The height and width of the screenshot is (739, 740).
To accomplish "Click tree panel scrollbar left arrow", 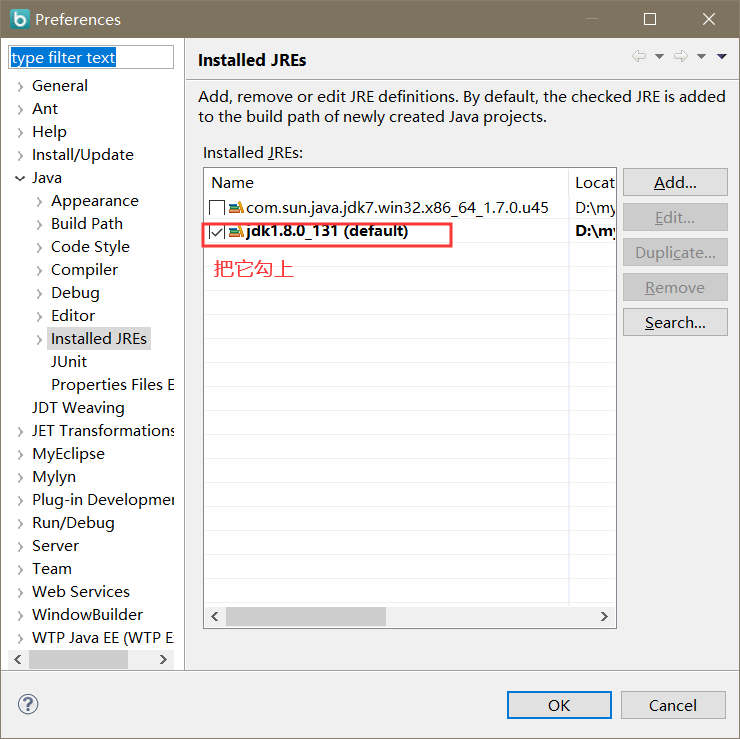I will click(18, 659).
